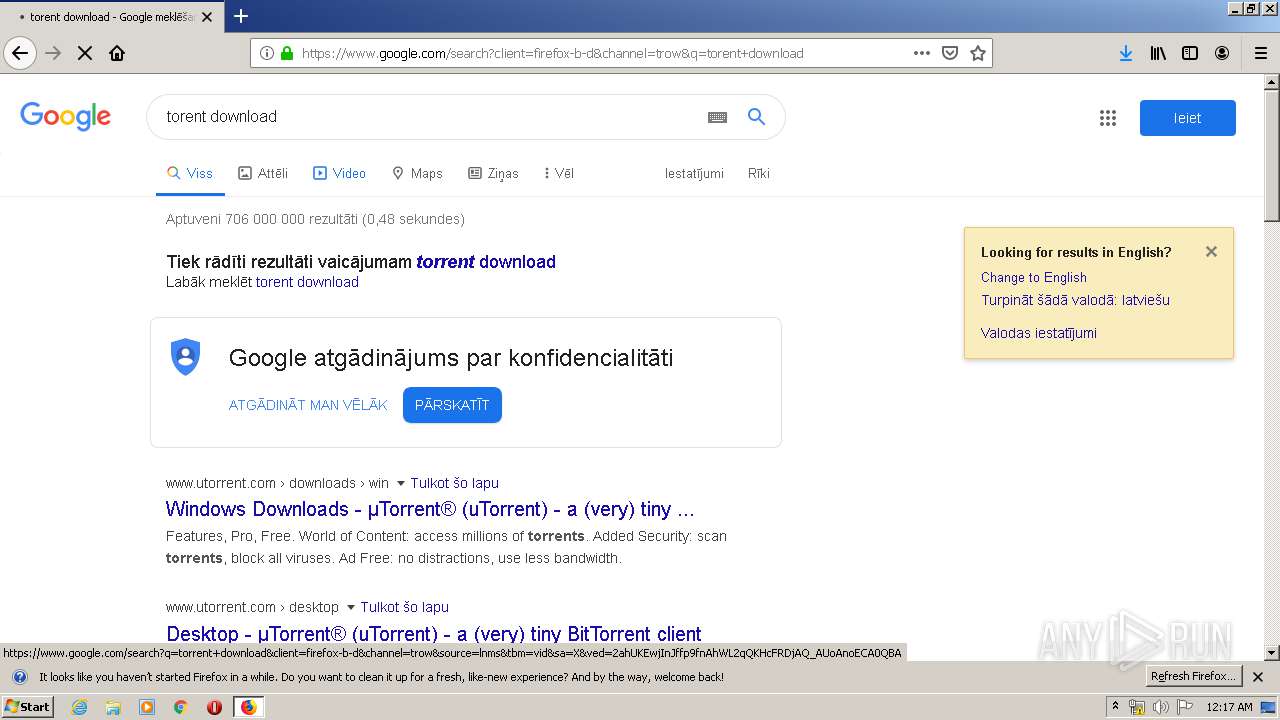The height and width of the screenshot is (720, 1280).
Task: Click Tulkot šo lapu for Desktop result
Action: [404, 607]
